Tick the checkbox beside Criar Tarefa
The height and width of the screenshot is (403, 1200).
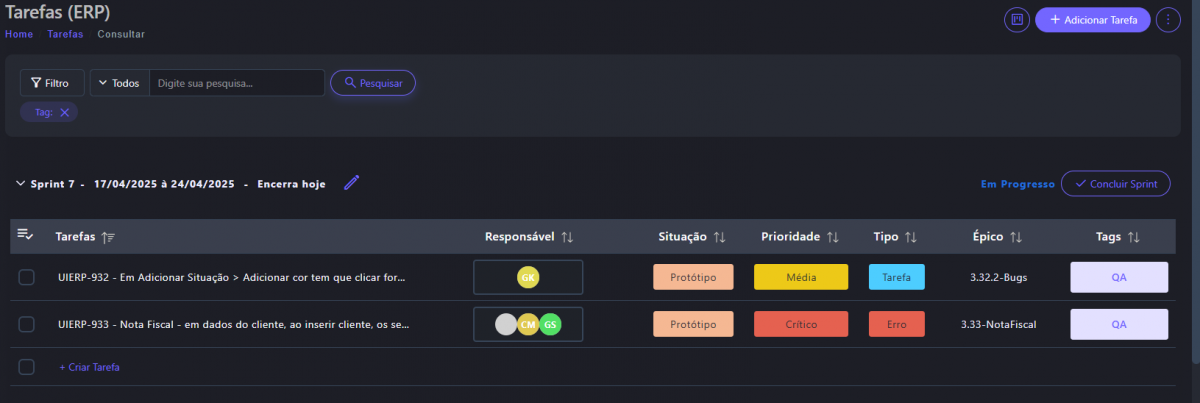(x=27, y=367)
